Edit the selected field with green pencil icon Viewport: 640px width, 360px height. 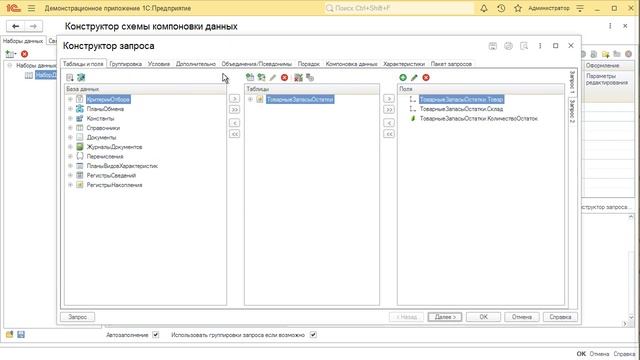click(414, 77)
